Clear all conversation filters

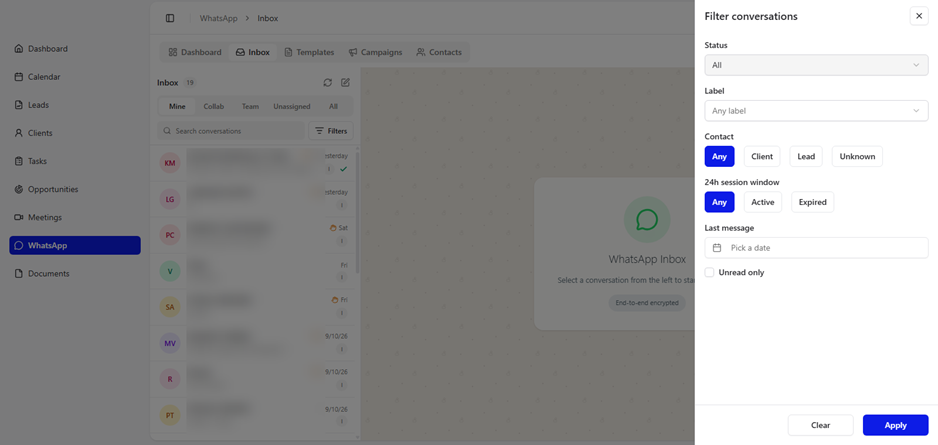click(820, 425)
